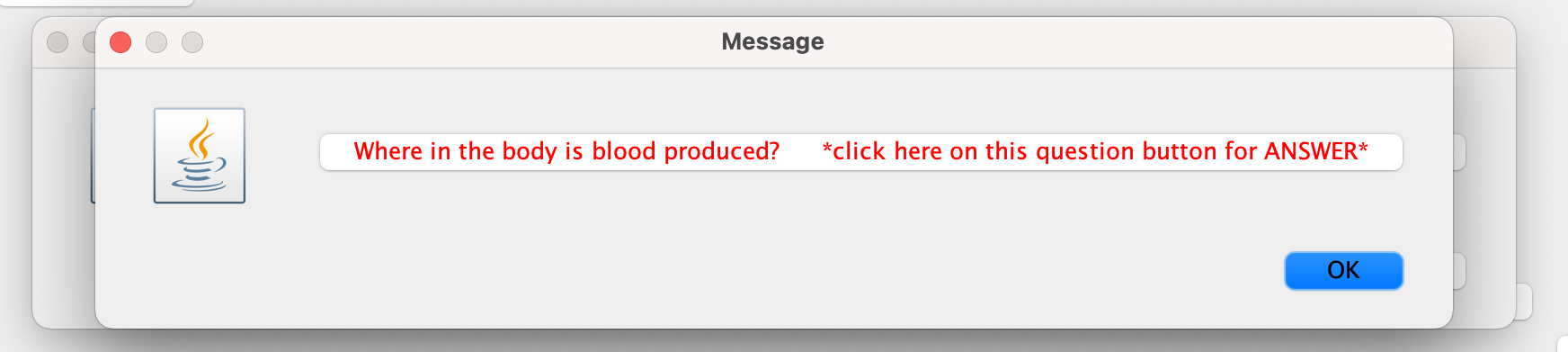Click the white tab fragment at the top left
Image resolution: width=1568 pixels, height=352 pixels.
click(x=97, y=3)
